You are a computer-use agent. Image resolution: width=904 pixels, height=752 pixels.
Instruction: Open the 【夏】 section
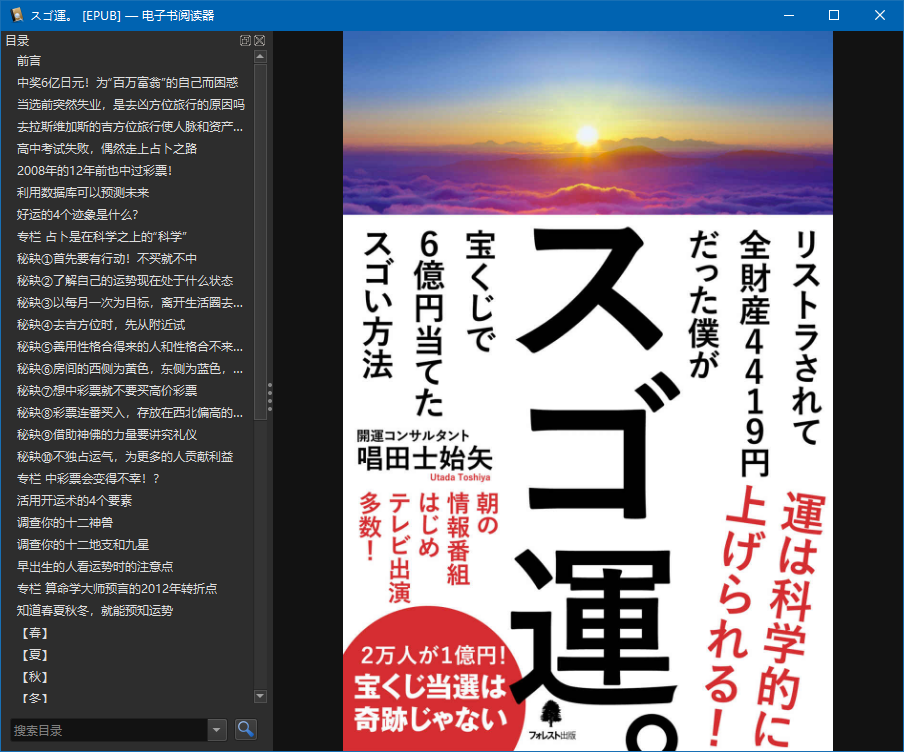[x=34, y=655]
